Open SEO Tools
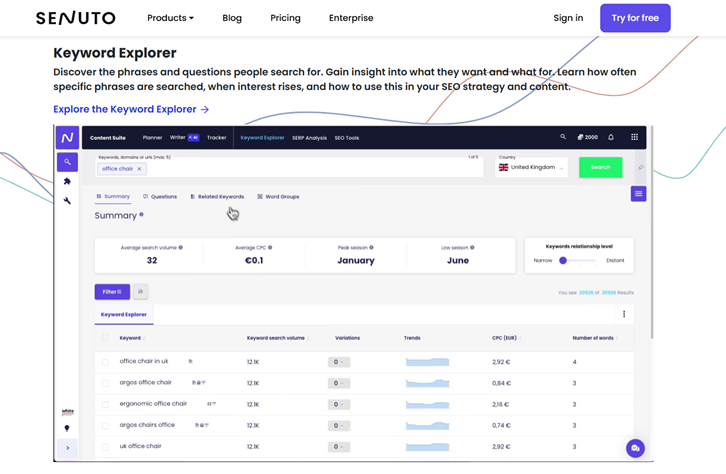726x474 pixels. [x=347, y=138]
